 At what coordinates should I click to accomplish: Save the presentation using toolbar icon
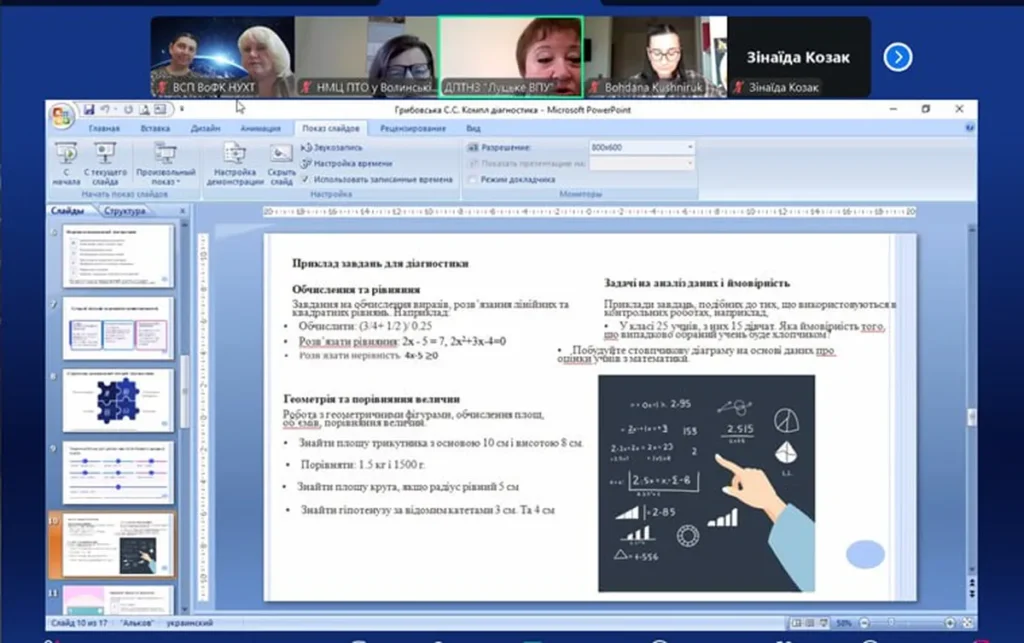point(89,109)
